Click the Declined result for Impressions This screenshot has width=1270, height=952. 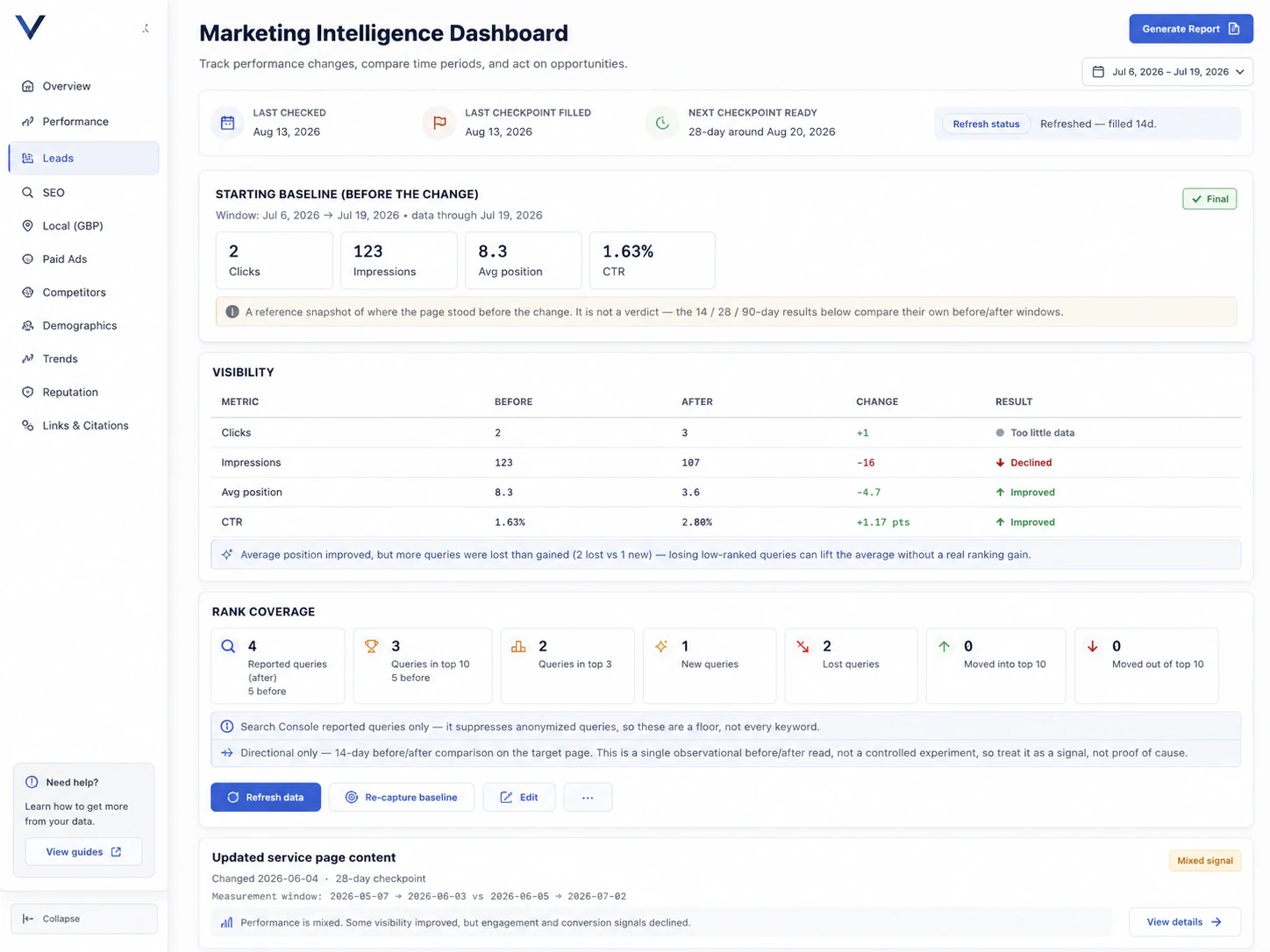tap(1024, 463)
